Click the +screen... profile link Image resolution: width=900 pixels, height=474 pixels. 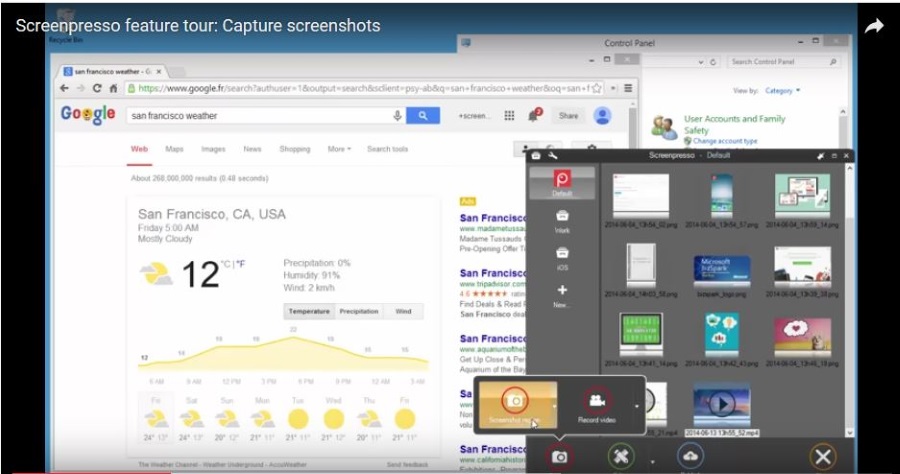coord(474,116)
